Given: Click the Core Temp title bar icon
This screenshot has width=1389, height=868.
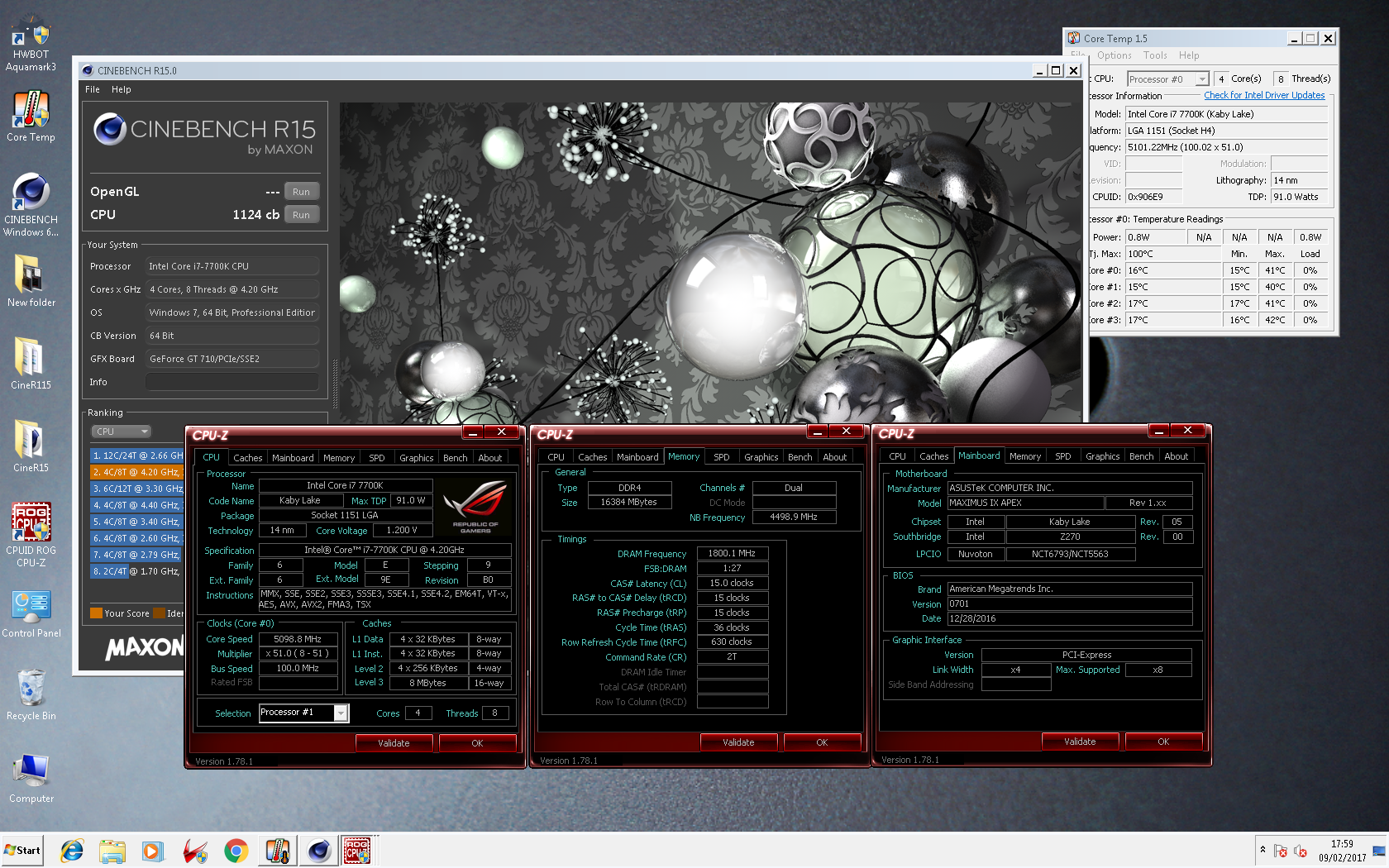Looking at the screenshot, I should click(1074, 38).
